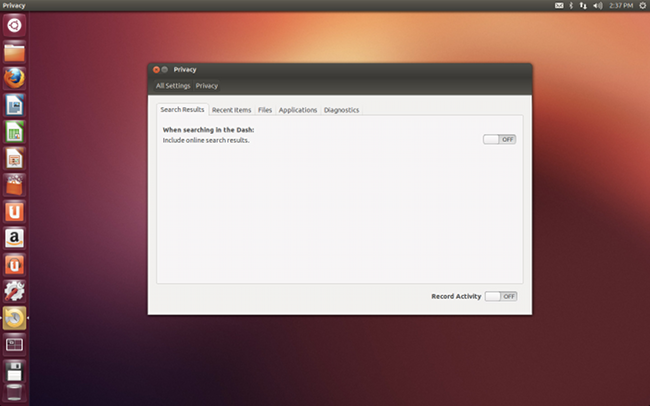Open the Ubuntu Dash home button
This screenshot has height=406, width=650.
15,25
